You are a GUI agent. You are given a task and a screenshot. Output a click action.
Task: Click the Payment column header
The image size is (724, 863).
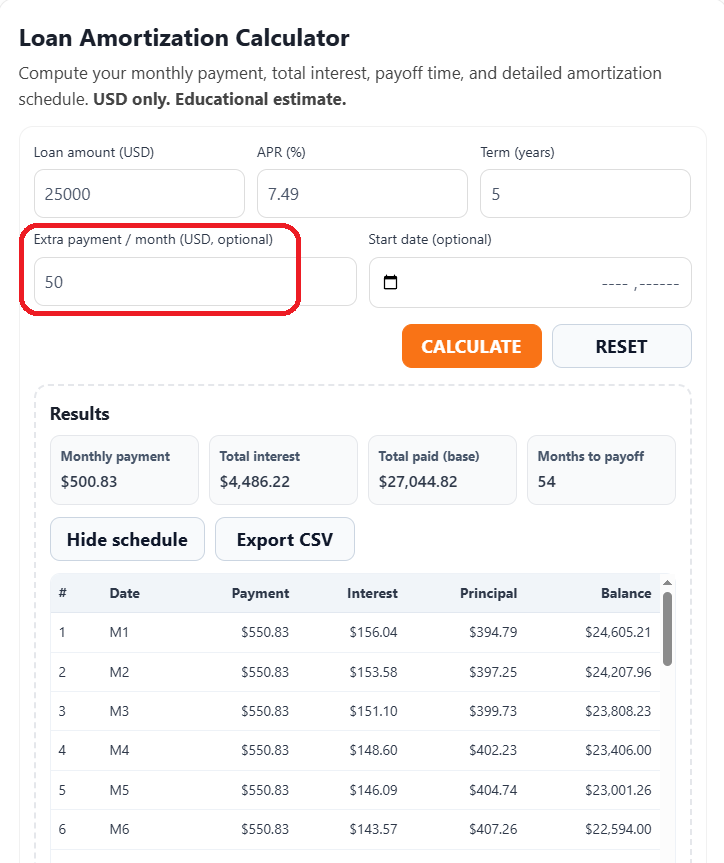point(260,593)
